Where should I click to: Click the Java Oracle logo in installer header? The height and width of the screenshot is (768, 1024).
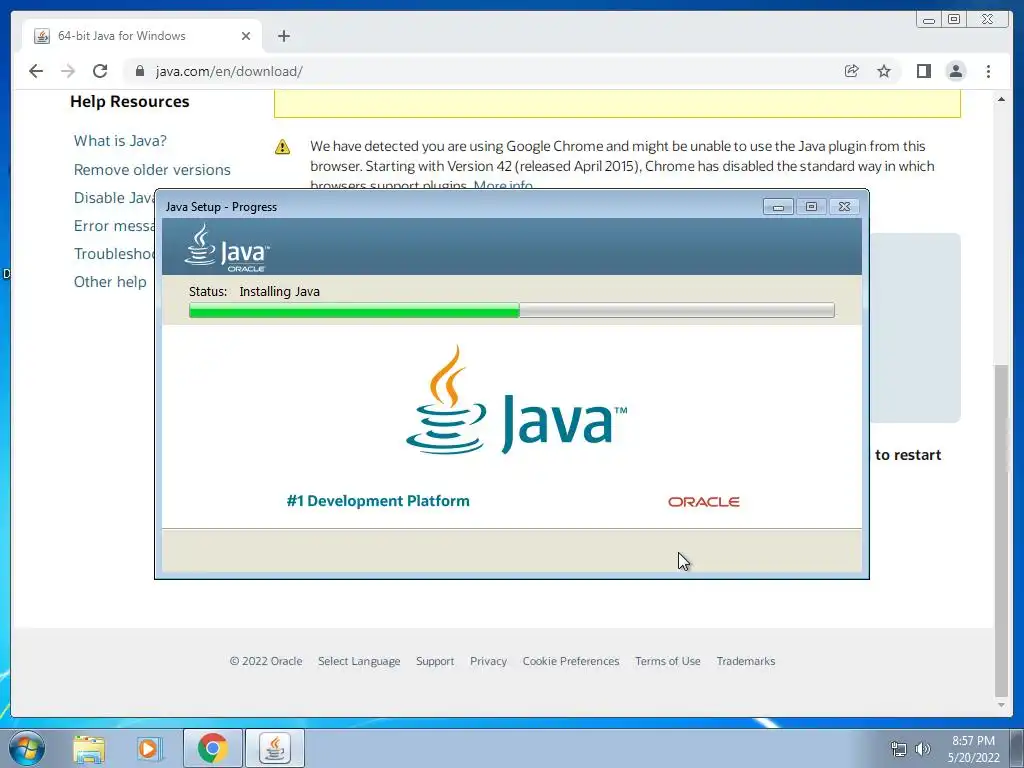(x=227, y=248)
